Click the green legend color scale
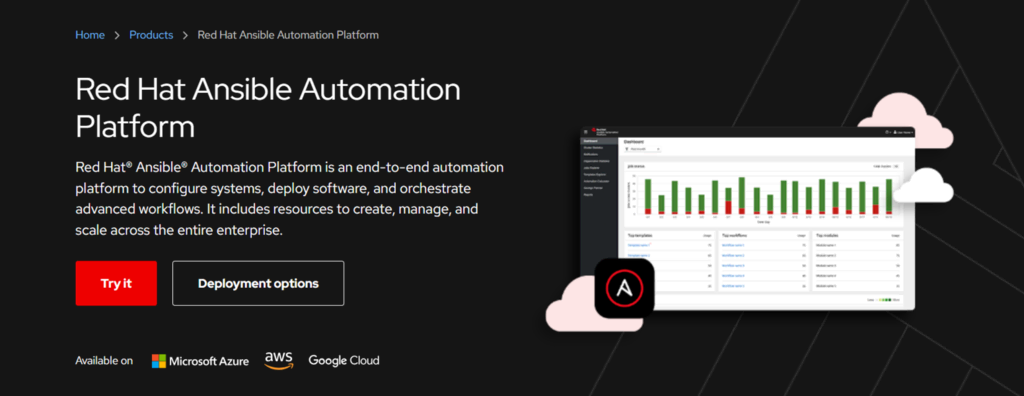The width and height of the screenshot is (1024, 396). (885, 300)
